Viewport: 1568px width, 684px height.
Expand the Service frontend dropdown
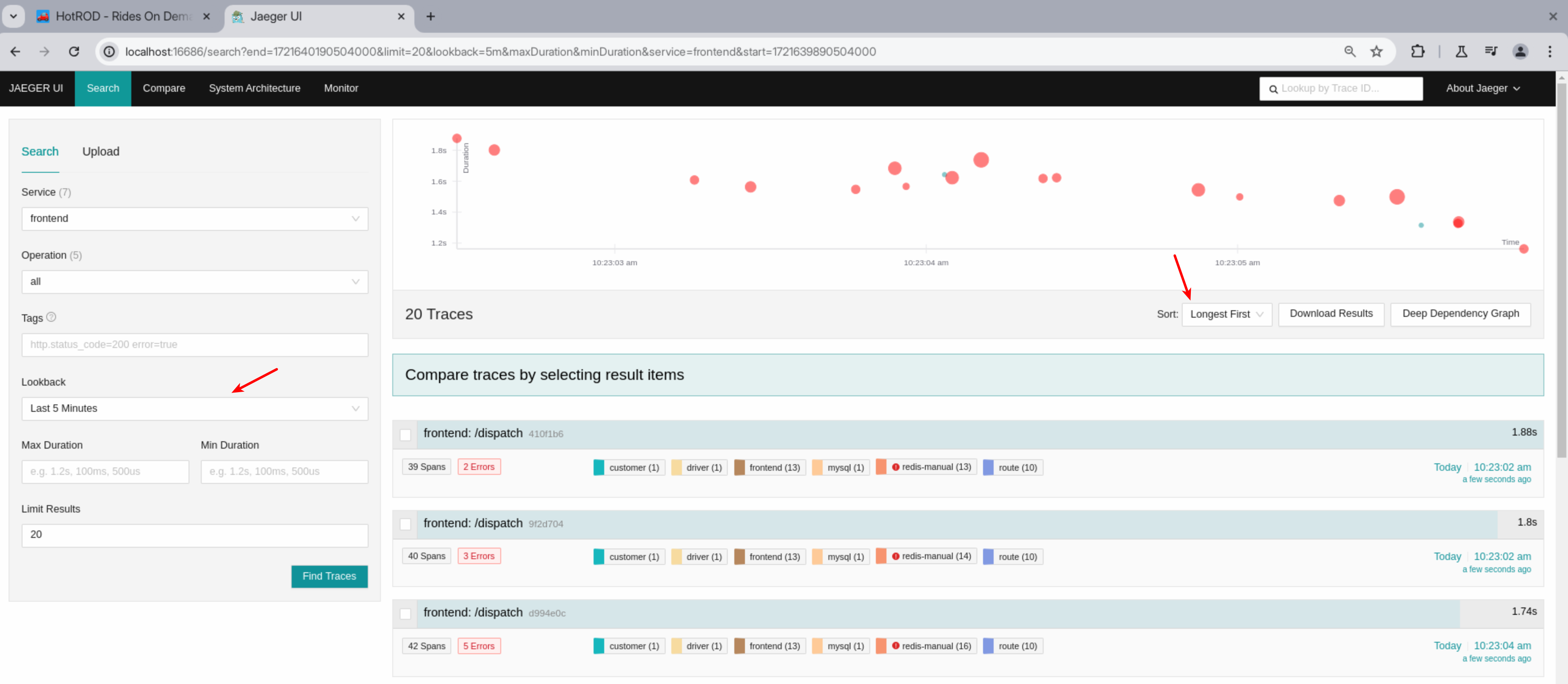[x=194, y=219]
